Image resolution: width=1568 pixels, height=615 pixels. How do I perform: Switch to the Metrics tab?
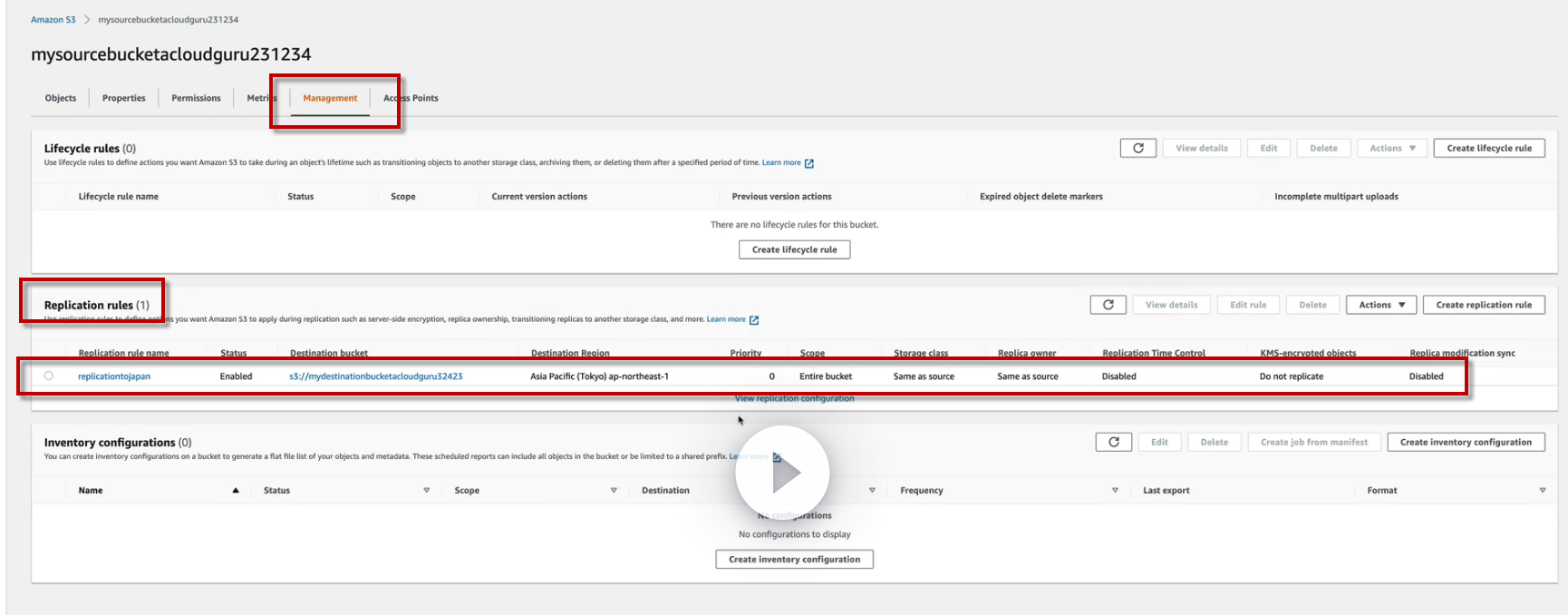click(x=262, y=98)
